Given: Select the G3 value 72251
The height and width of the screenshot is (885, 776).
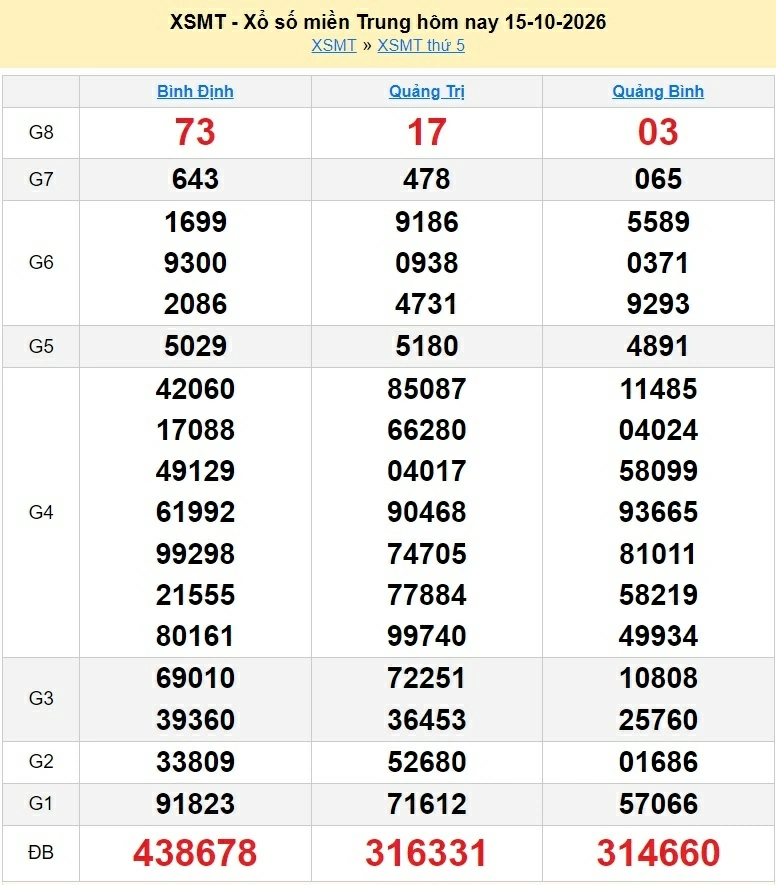Looking at the screenshot, I should (x=427, y=678).
